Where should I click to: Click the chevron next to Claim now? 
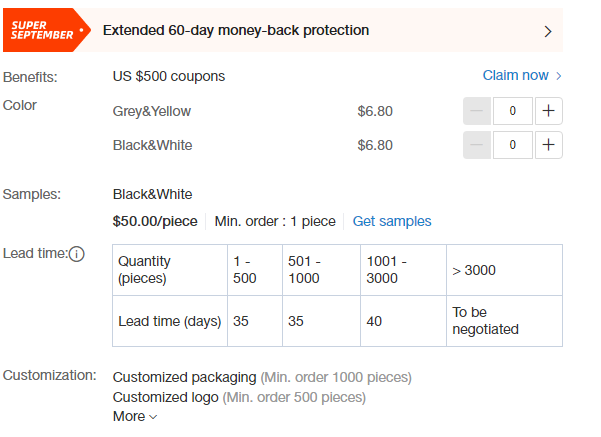[558, 76]
